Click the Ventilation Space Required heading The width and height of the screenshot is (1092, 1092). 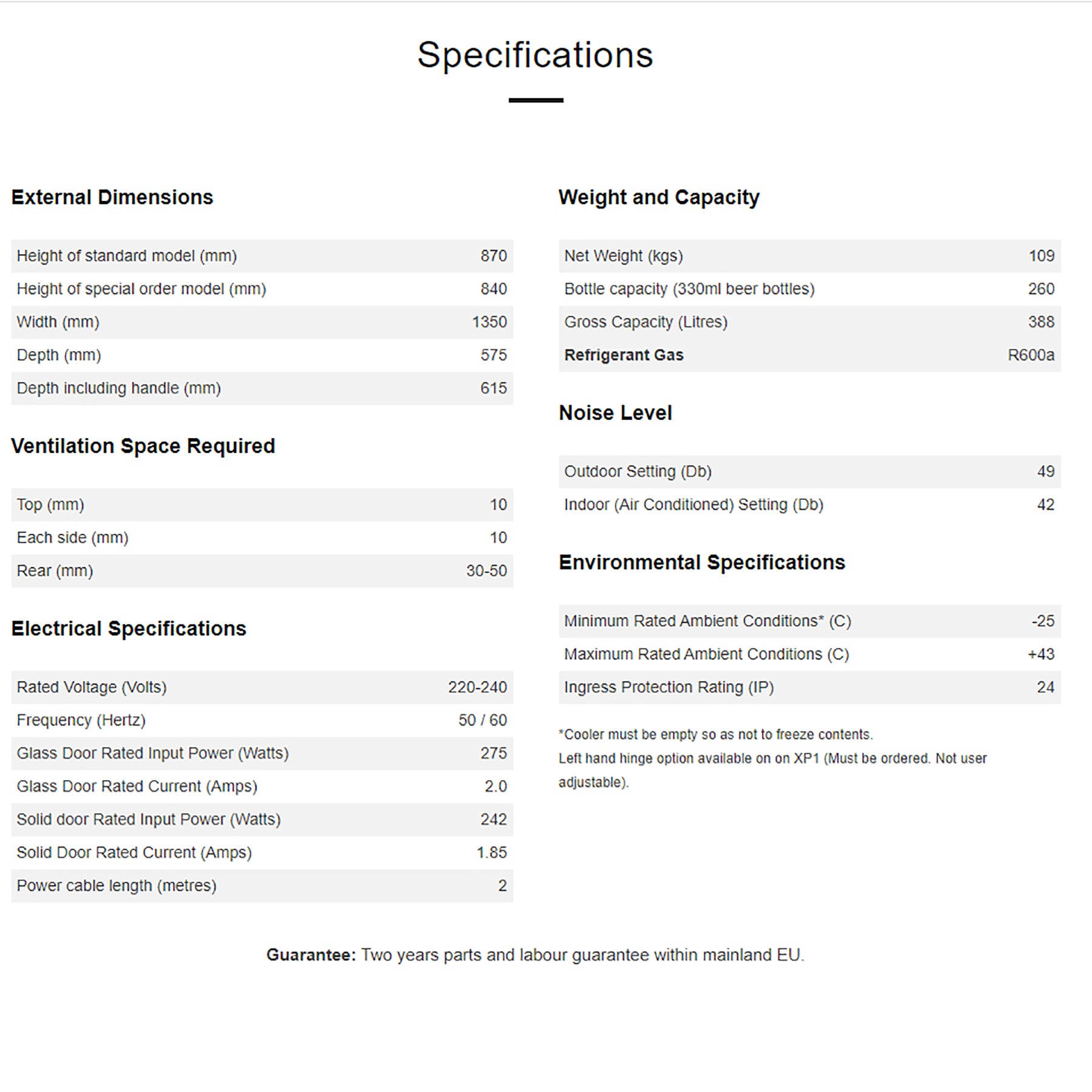click(143, 446)
